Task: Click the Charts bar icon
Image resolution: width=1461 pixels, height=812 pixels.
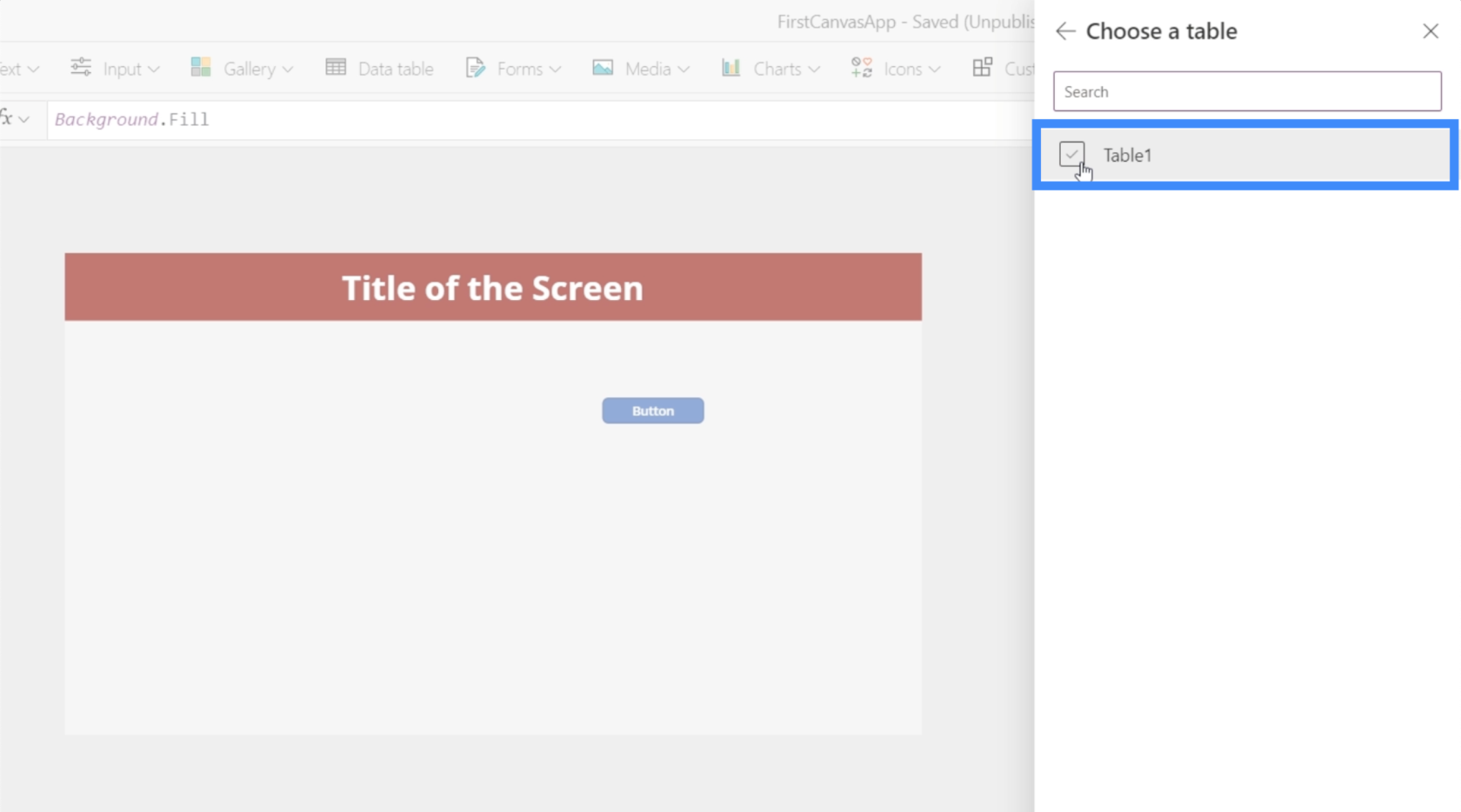Action: pos(730,67)
